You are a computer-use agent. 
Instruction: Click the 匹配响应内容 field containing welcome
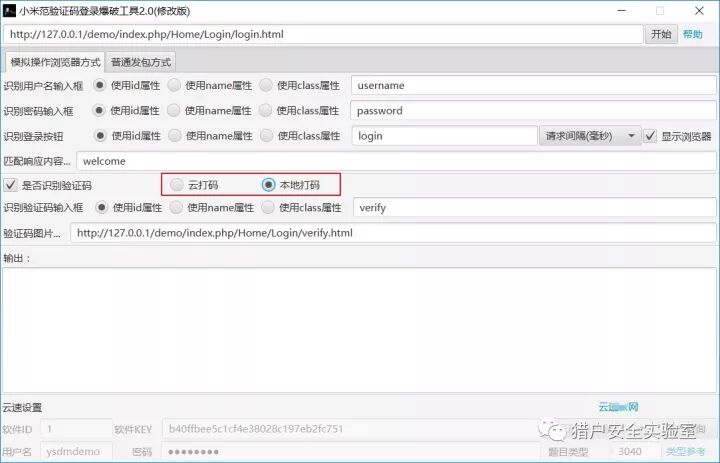[396, 161]
